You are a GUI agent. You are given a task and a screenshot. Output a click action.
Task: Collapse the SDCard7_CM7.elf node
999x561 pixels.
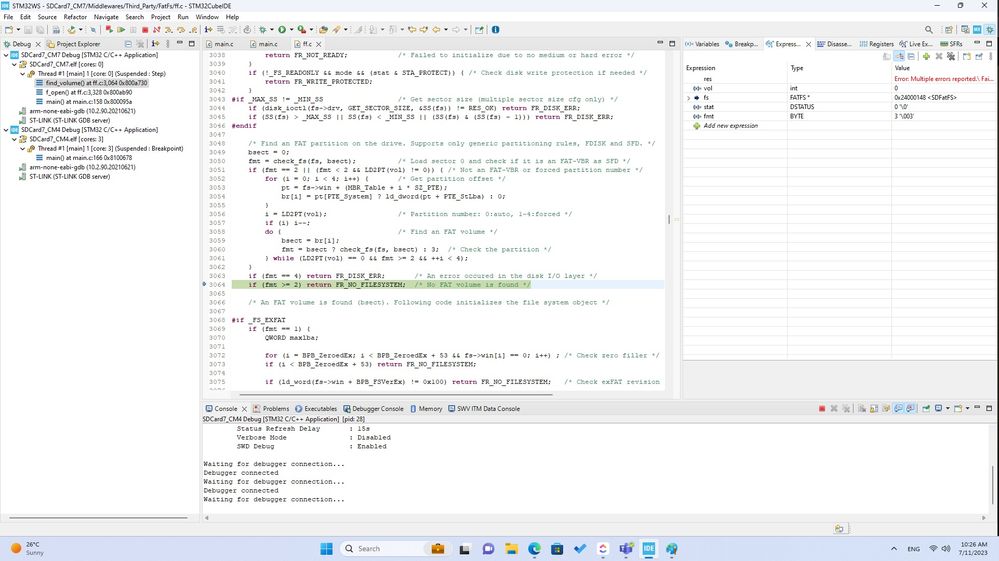click(x=14, y=64)
